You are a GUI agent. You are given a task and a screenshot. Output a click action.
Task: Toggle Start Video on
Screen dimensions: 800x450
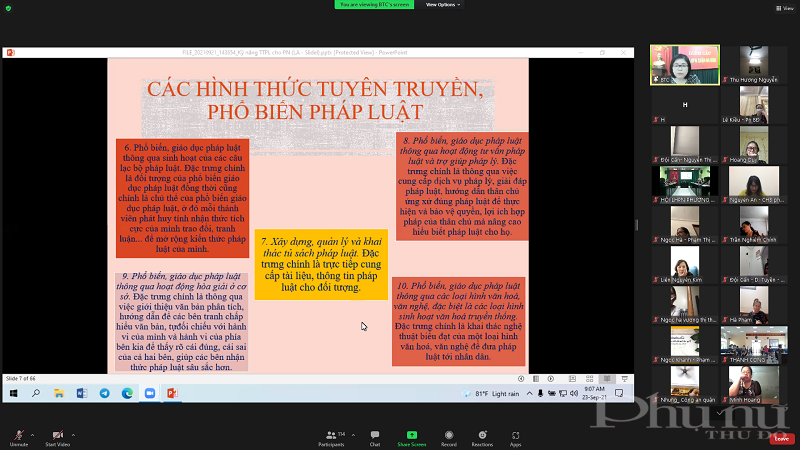pyautogui.click(x=57, y=436)
